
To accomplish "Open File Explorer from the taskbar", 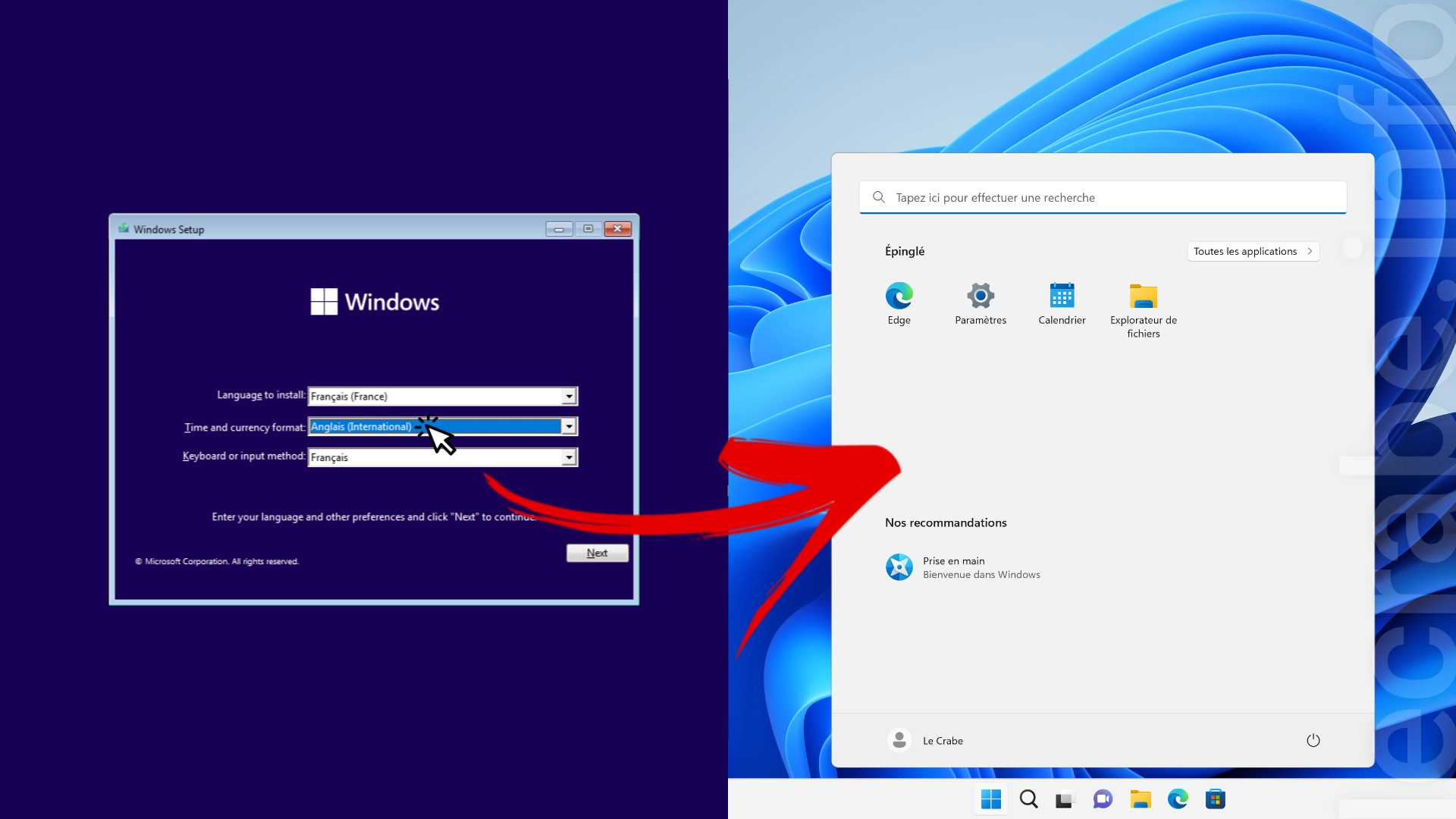I will [1141, 799].
